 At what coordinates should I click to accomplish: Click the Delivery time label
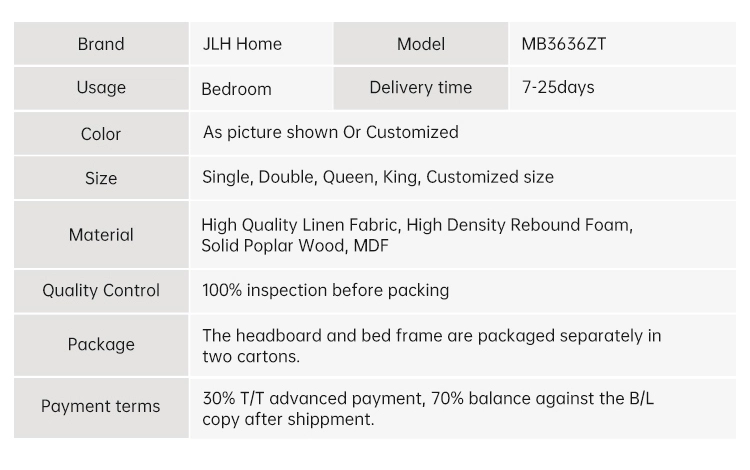(x=420, y=87)
